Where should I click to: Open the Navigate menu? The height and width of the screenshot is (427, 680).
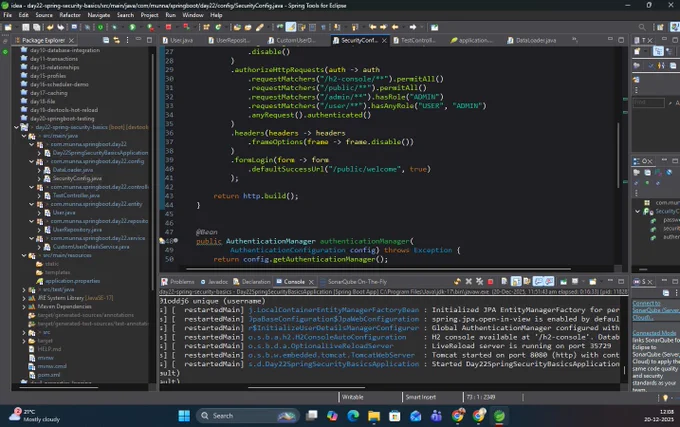tap(99, 15)
